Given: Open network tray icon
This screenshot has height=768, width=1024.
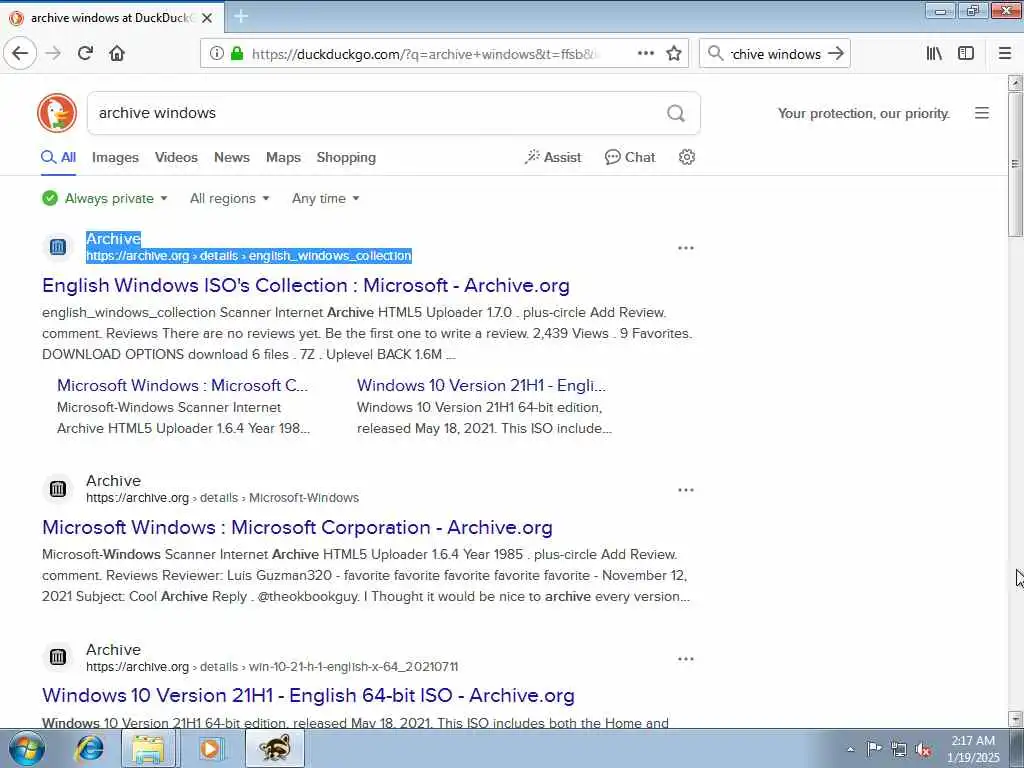Looking at the screenshot, I should (899, 749).
